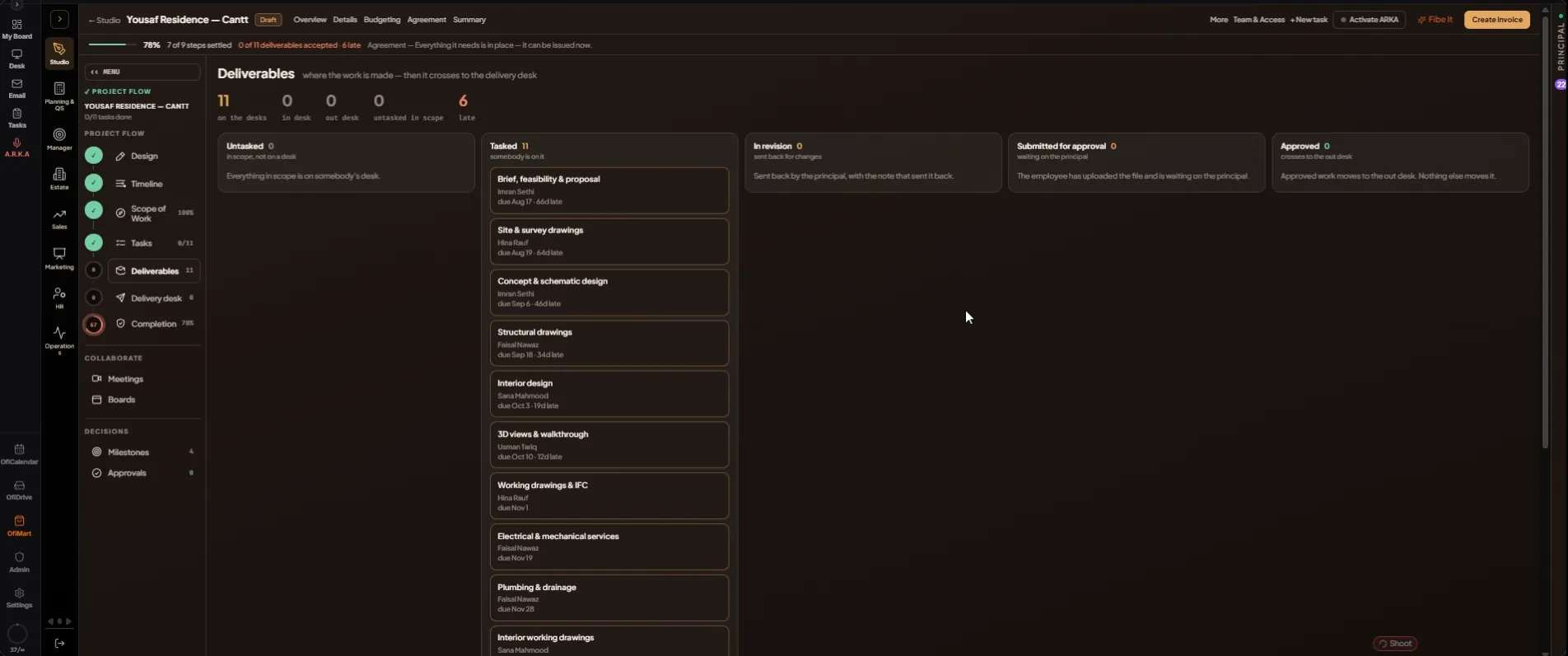This screenshot has width=1568, height=656.
Task: Open the Structural drawings card
Action: [609, 344]
